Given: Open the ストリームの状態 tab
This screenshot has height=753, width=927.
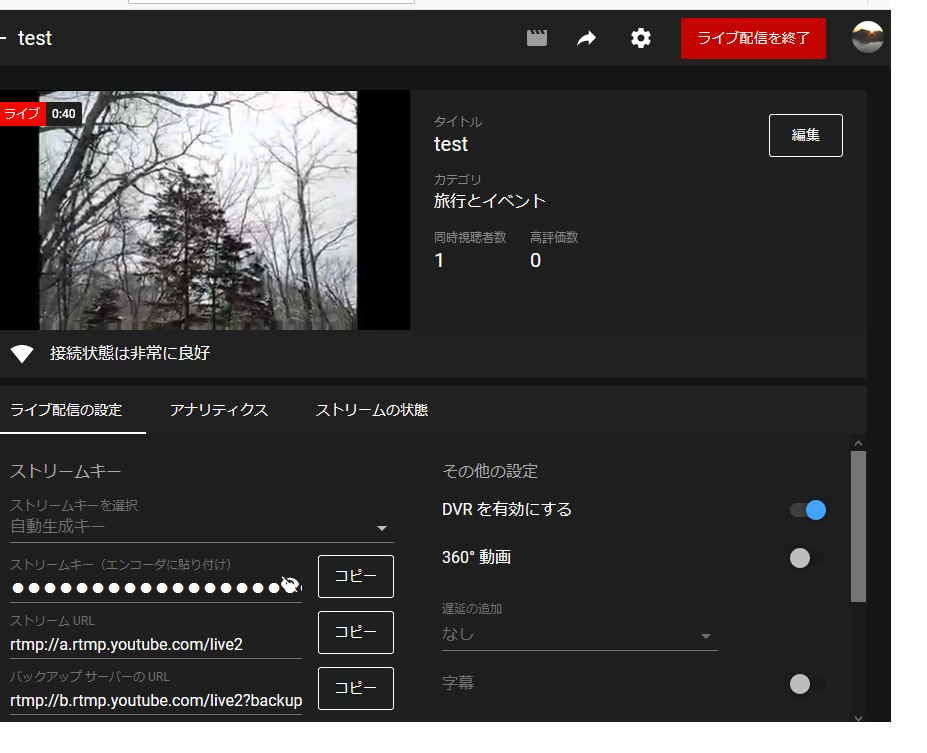Looking at the screenshot, I should coord(371,410).
